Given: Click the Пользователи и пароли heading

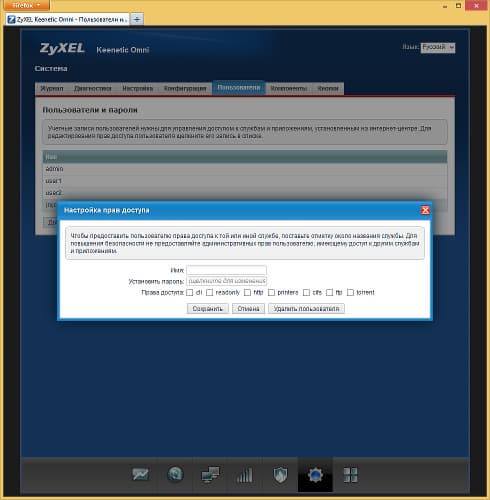Looking at the screenshot, I should [90, 110].
